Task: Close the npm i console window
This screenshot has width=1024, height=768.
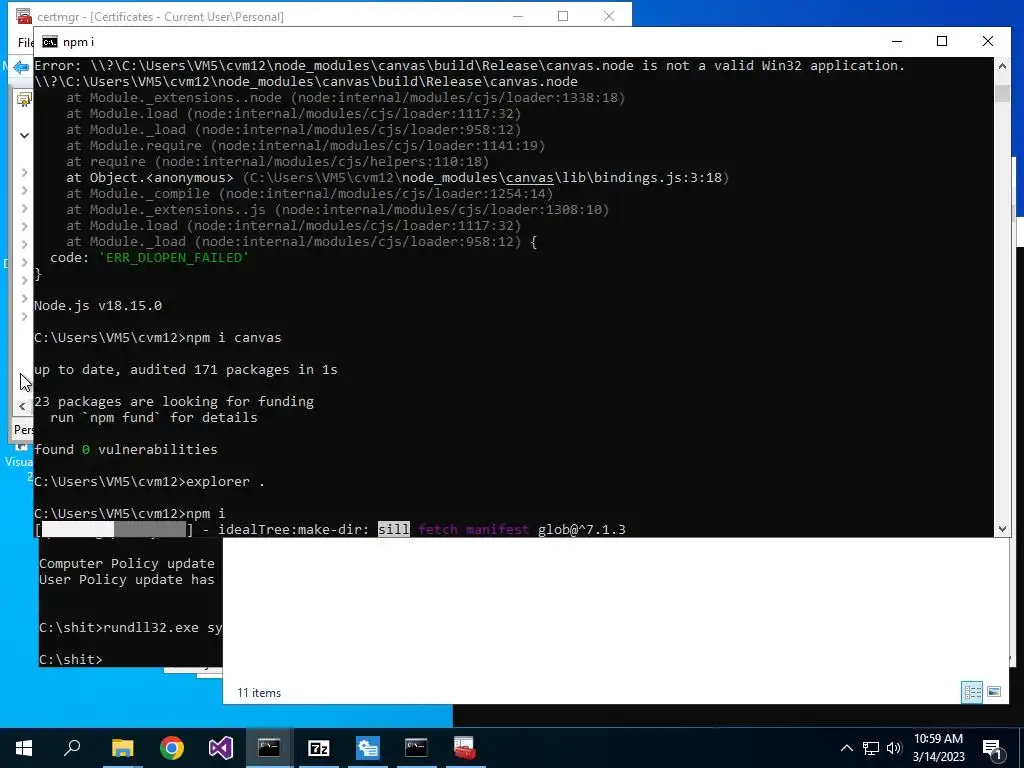Action: (x=987, y=41)
